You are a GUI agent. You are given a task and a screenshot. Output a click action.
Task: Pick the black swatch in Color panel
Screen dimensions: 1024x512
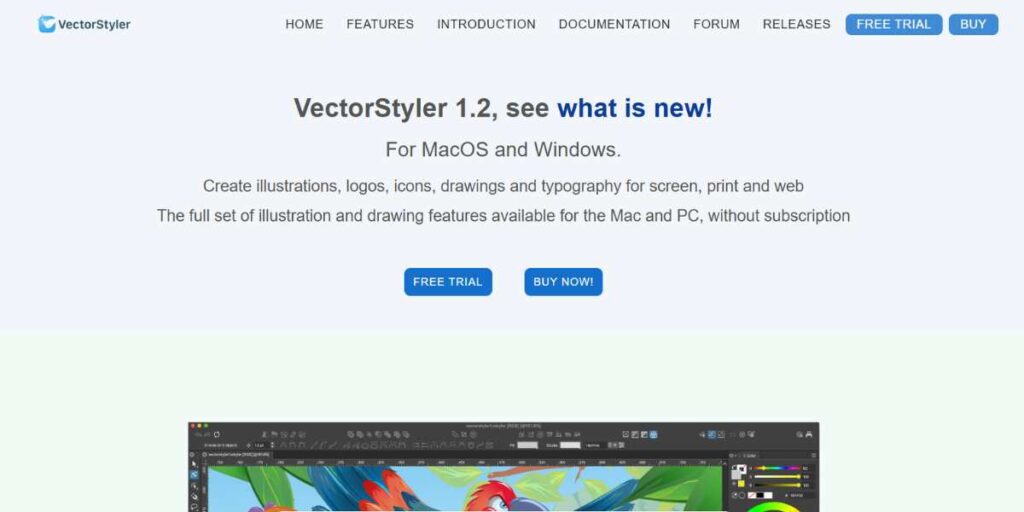click(x=760, y=495)
